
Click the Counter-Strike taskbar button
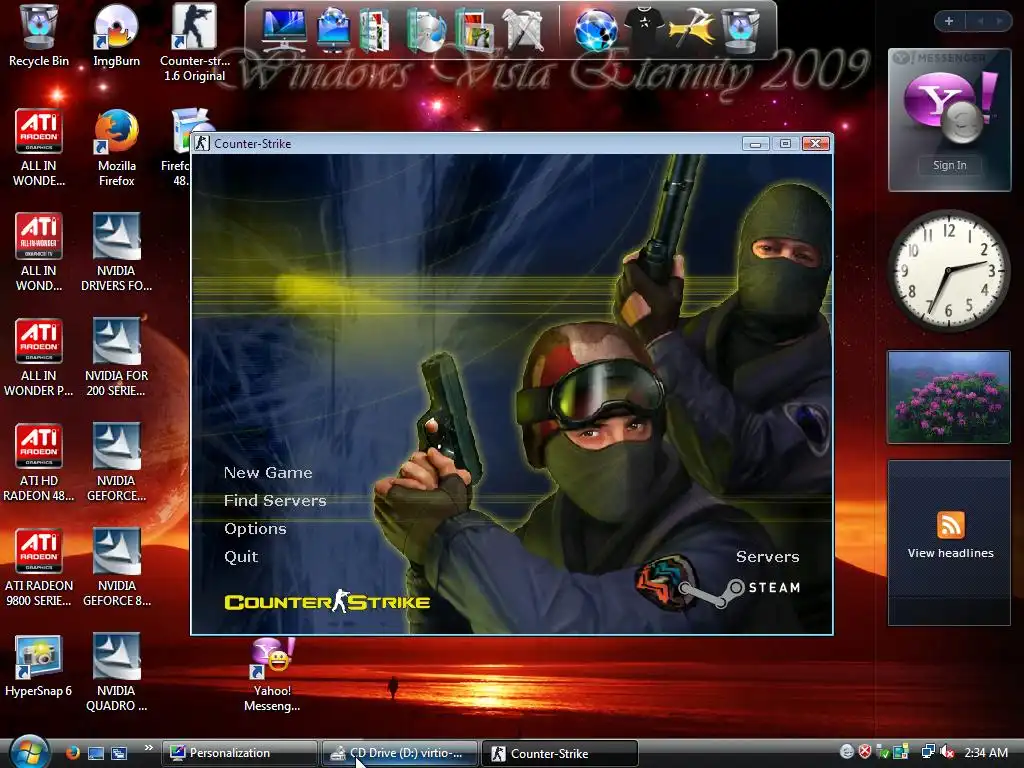pyautogui.click(x=560, y=754)
